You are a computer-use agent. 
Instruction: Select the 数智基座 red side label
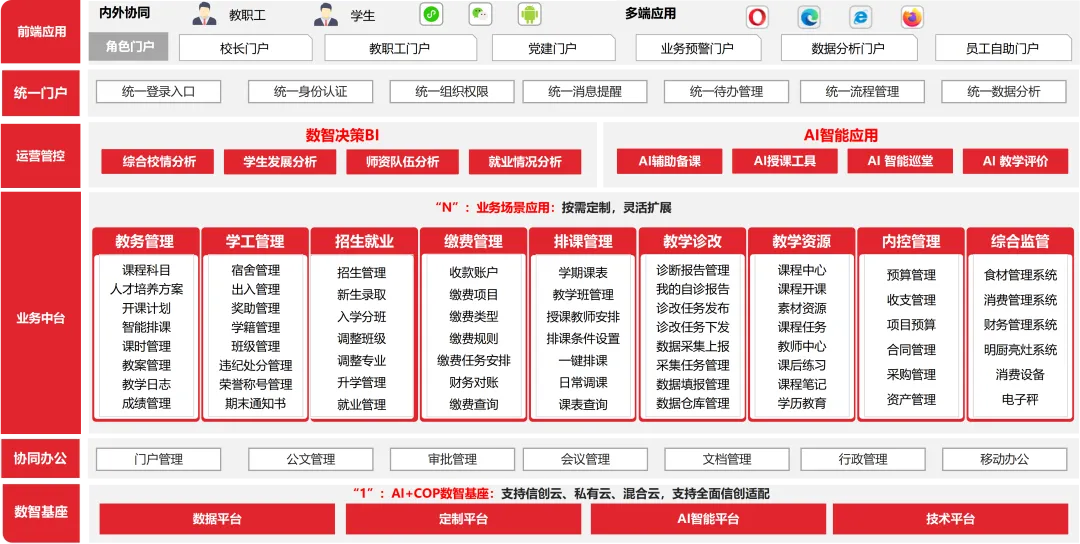[41, 512]
